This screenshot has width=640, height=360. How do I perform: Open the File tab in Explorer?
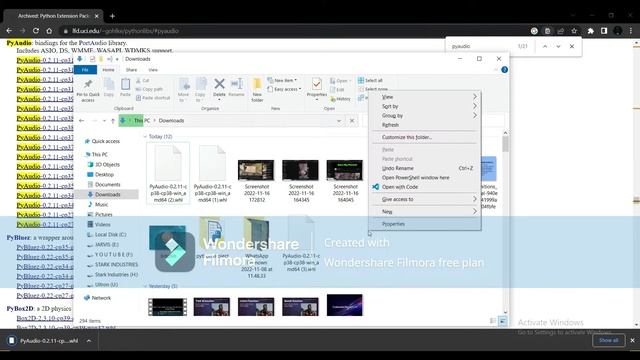tap(85, 70)
